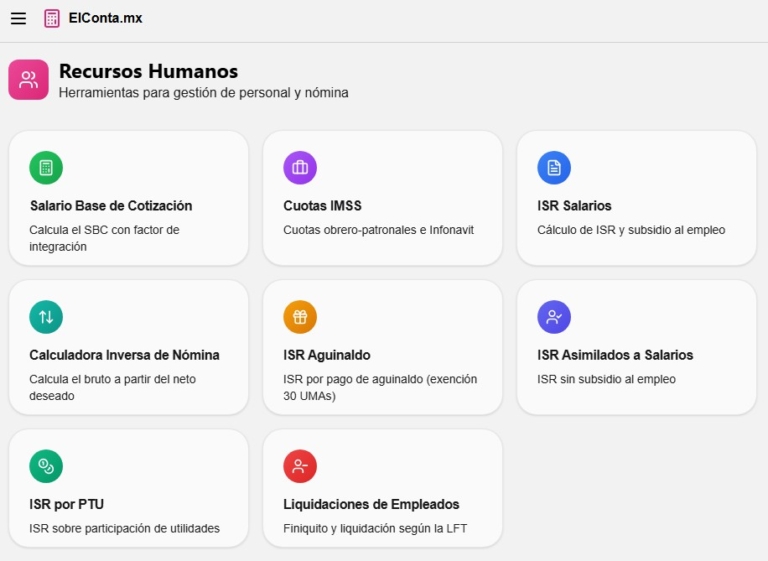Open ISR Asimilados a Salarios tool
768x561 pixels.
click(637, 347)
